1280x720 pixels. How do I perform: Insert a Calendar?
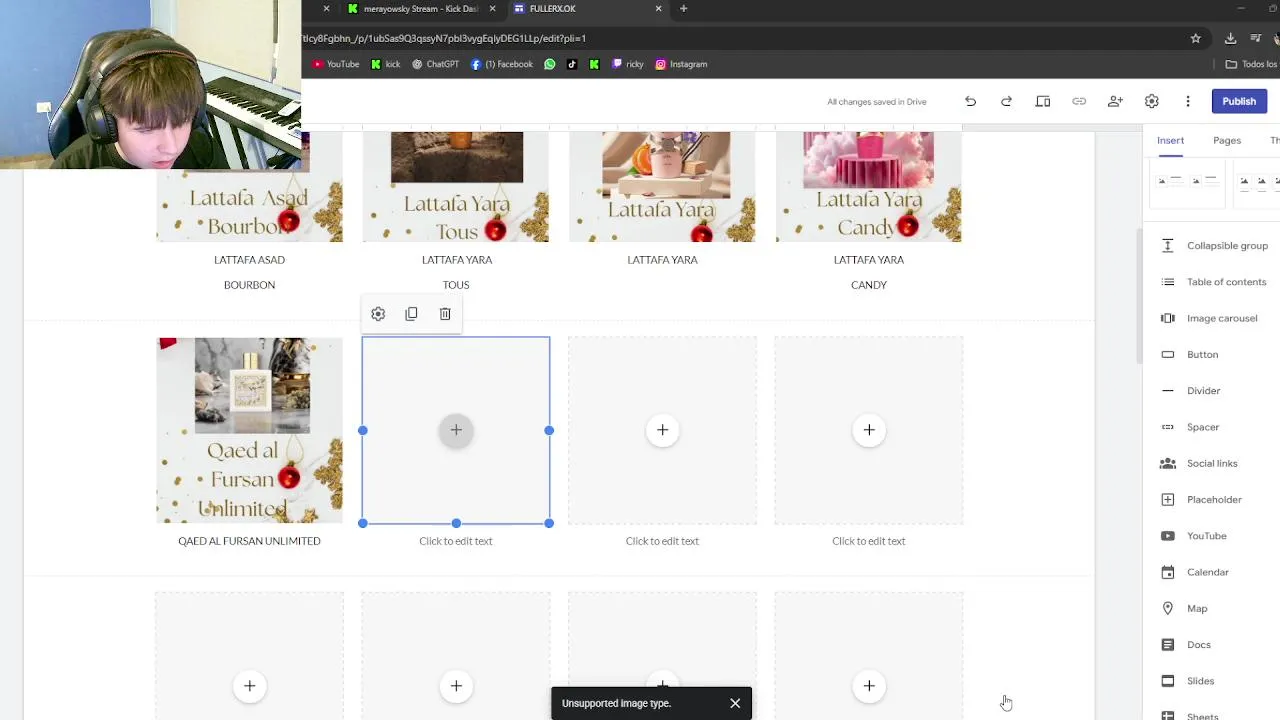tap(1194, 572)
